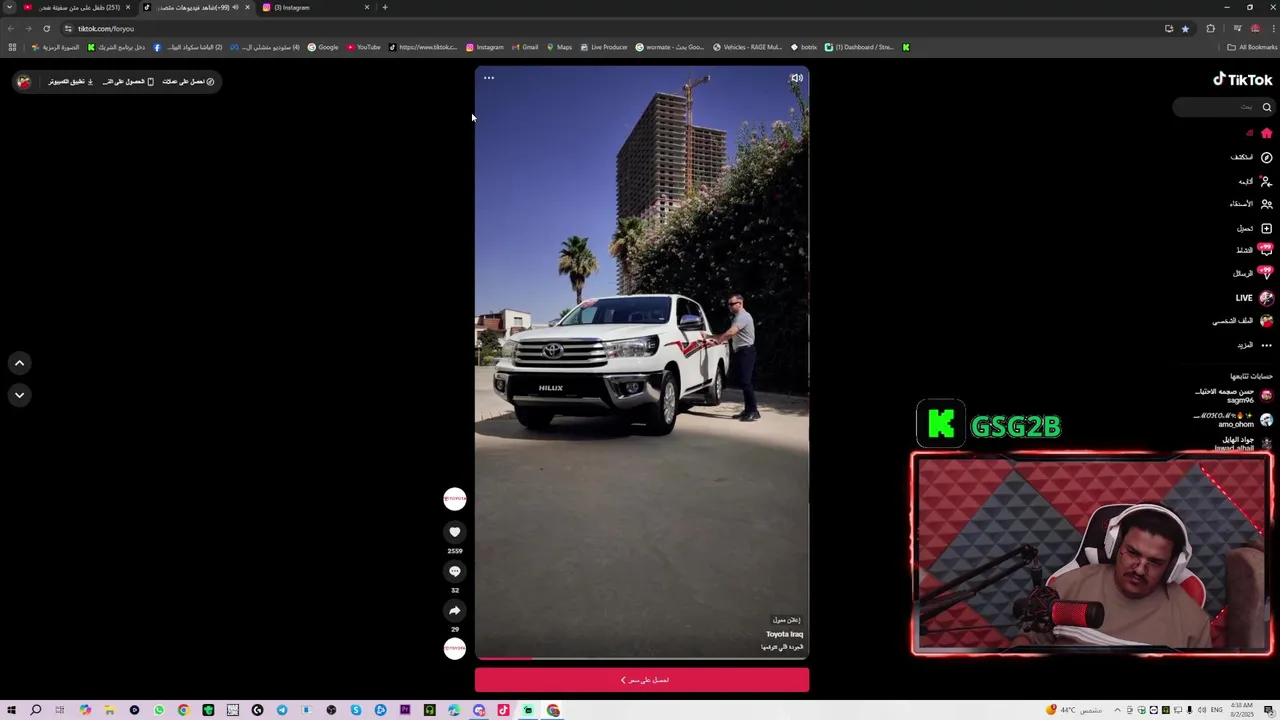Open the All Bookmarks folder

click(x=1253, y=47)
